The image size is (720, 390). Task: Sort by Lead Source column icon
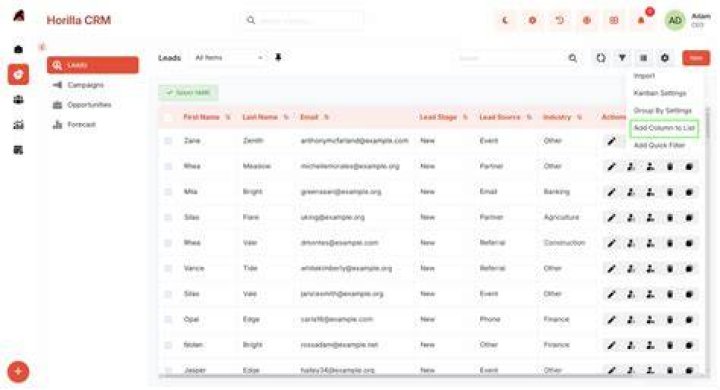529,117
